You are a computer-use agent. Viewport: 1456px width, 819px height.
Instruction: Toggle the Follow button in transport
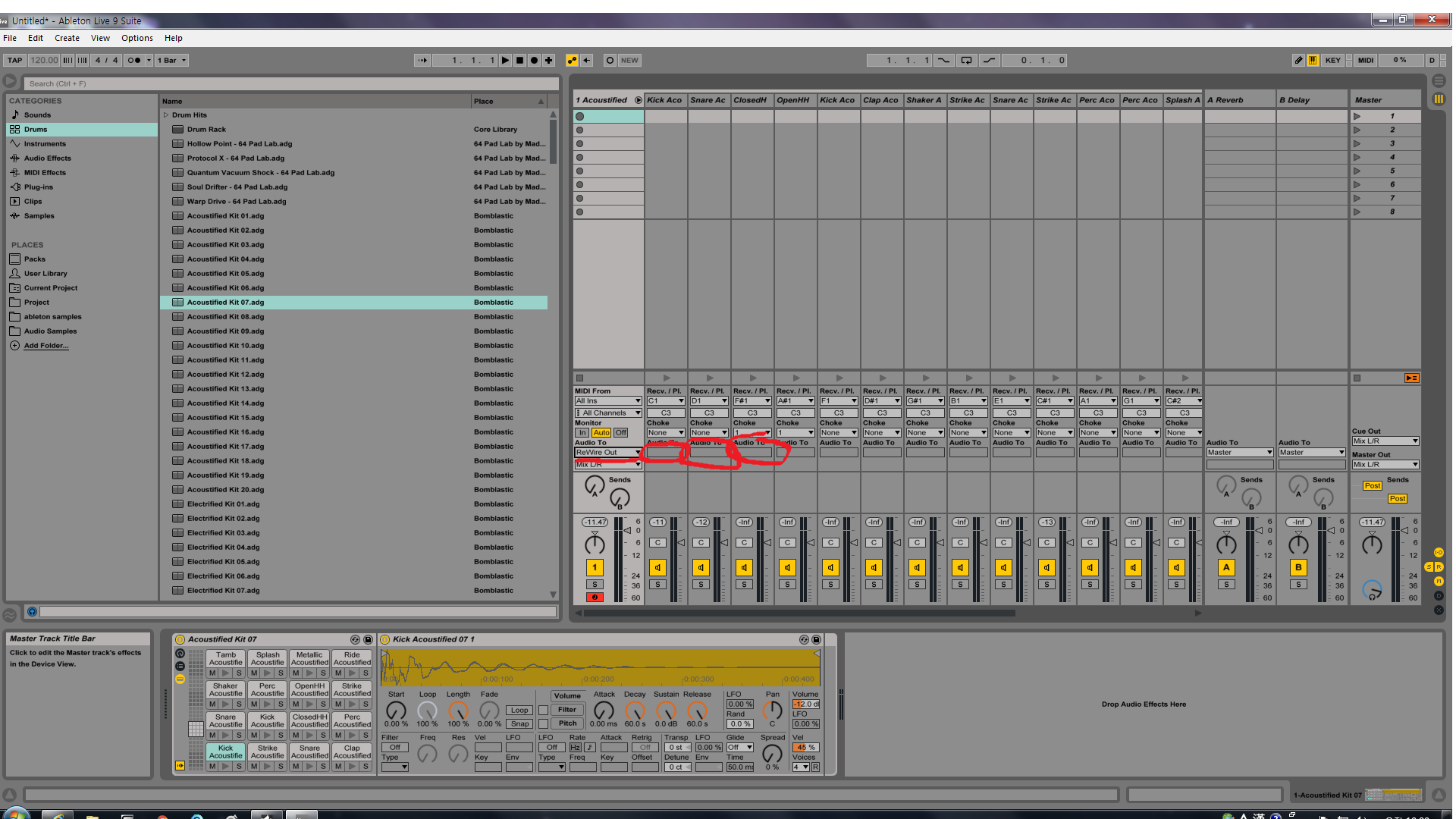click(422, 60)
